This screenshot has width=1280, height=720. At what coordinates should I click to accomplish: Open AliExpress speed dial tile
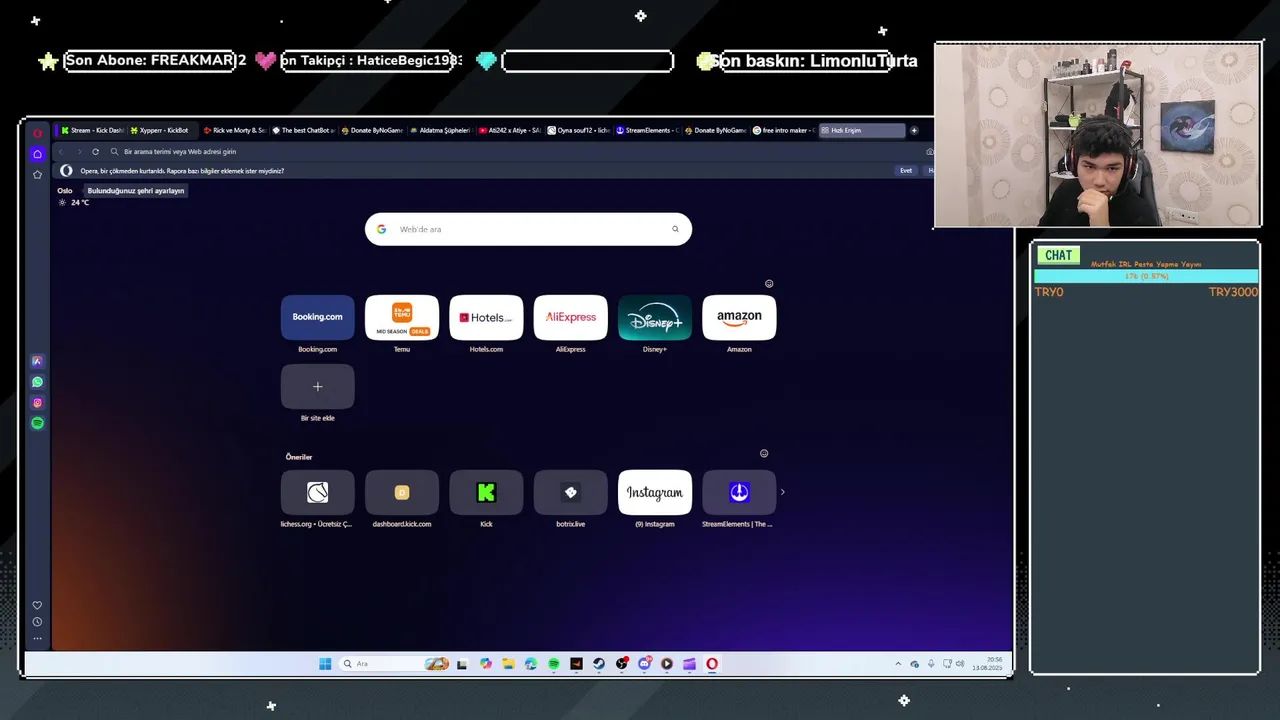click(x=570, y=317)
